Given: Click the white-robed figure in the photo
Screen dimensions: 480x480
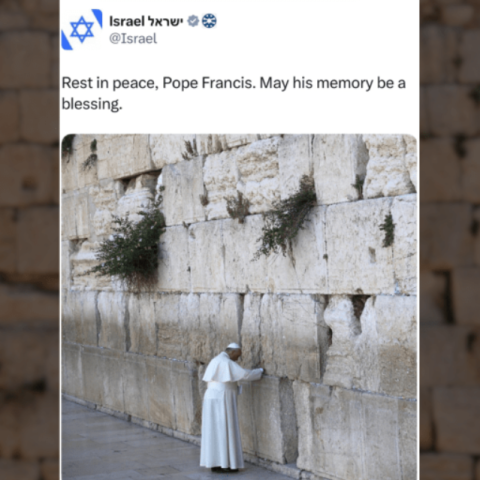Looking at the screenshot, I should (230, 407).
